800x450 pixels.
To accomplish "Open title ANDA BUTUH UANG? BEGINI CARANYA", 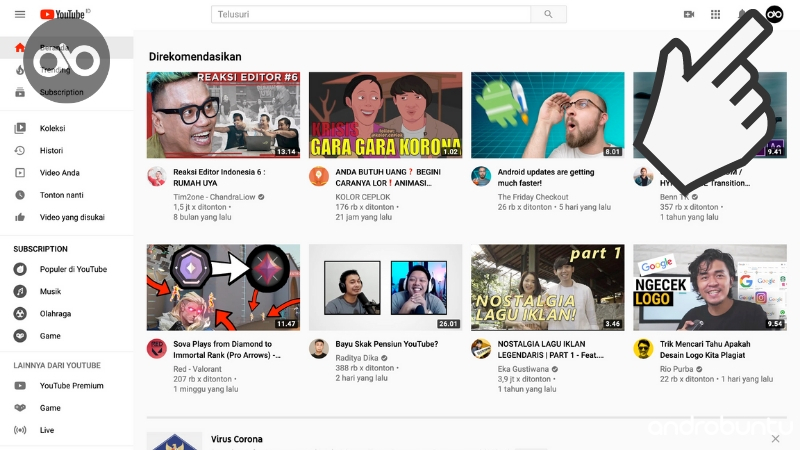I will pos(388,178).
